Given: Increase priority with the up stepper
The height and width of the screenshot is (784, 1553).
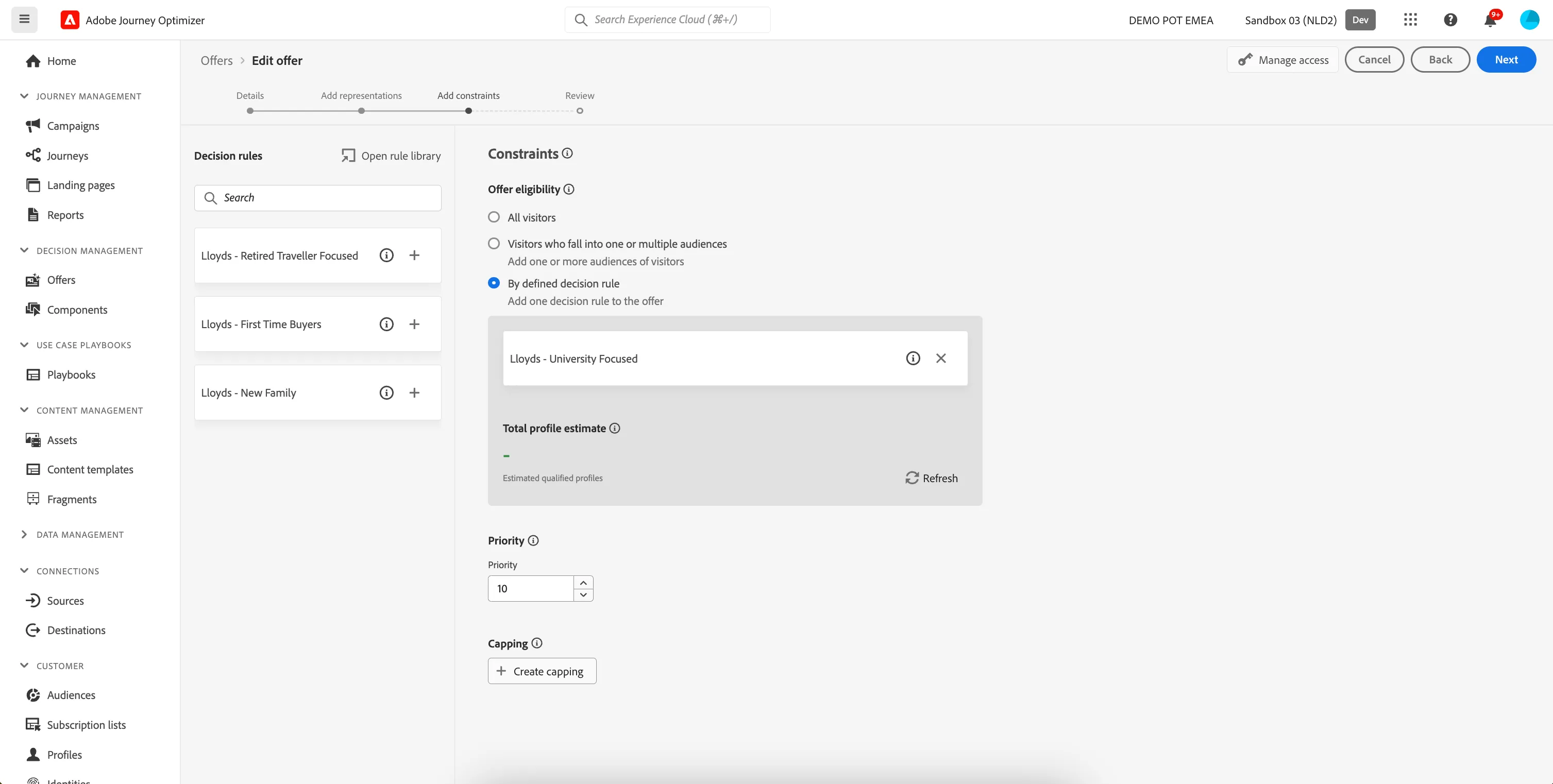Looking at the screenshot, I should 583,583.
